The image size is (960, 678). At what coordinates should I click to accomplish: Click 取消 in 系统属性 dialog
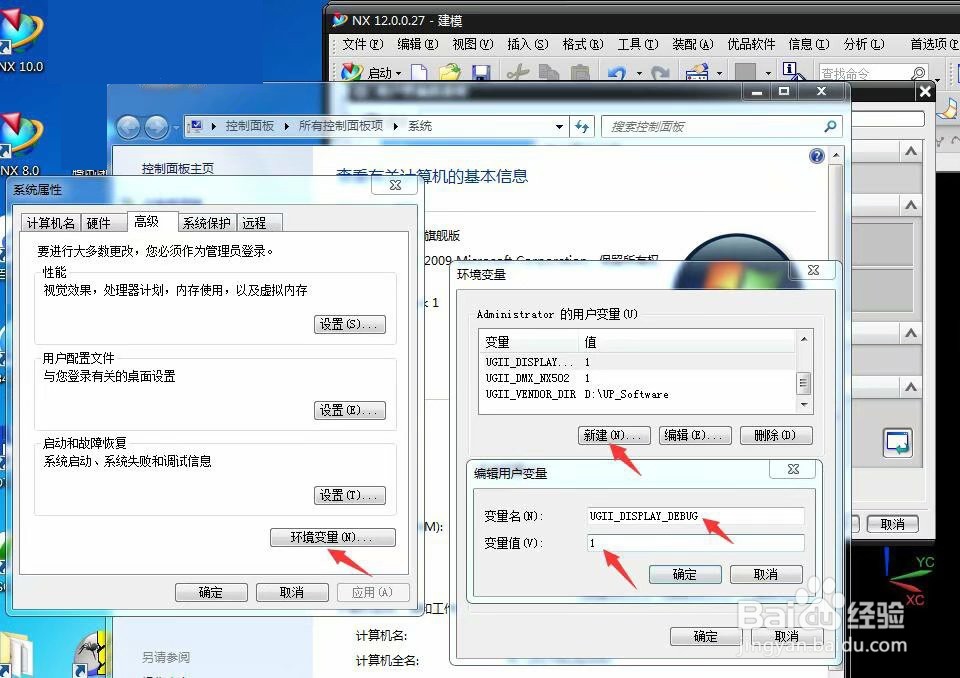(x=292, y=592)
